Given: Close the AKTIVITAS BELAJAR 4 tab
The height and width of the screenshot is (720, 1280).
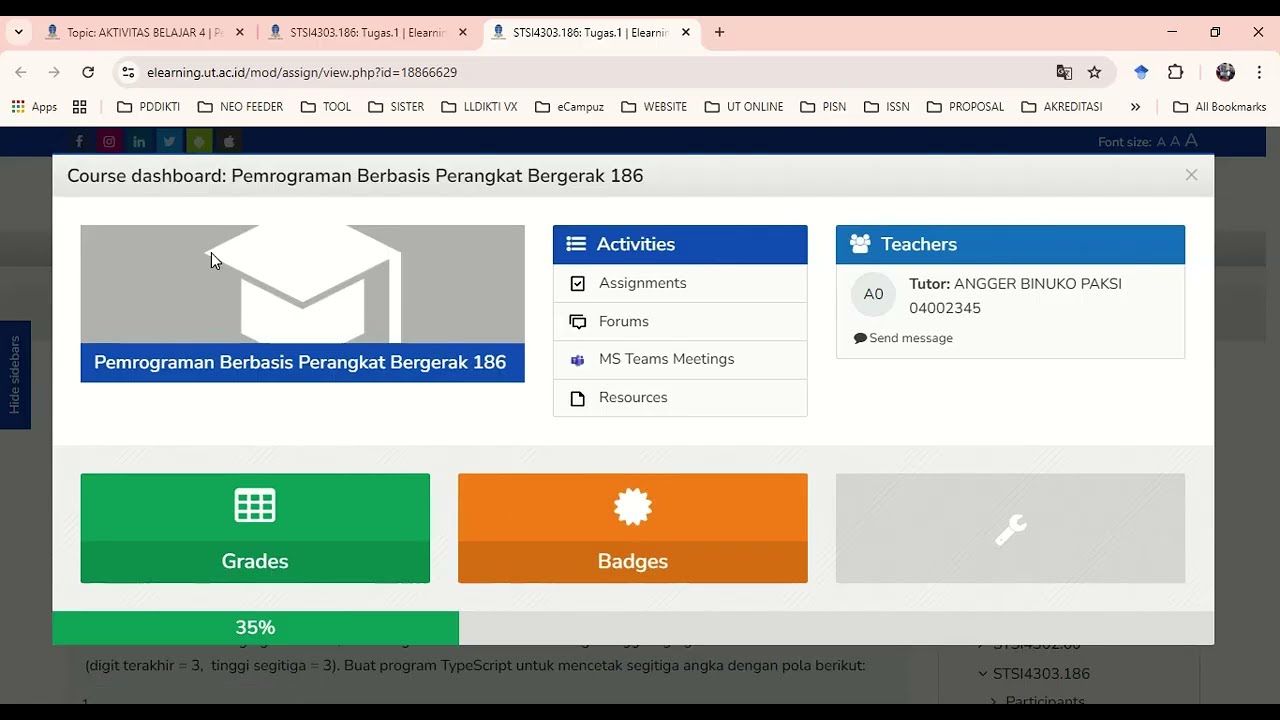Looking at the screenshot, I should coord(239,32).
